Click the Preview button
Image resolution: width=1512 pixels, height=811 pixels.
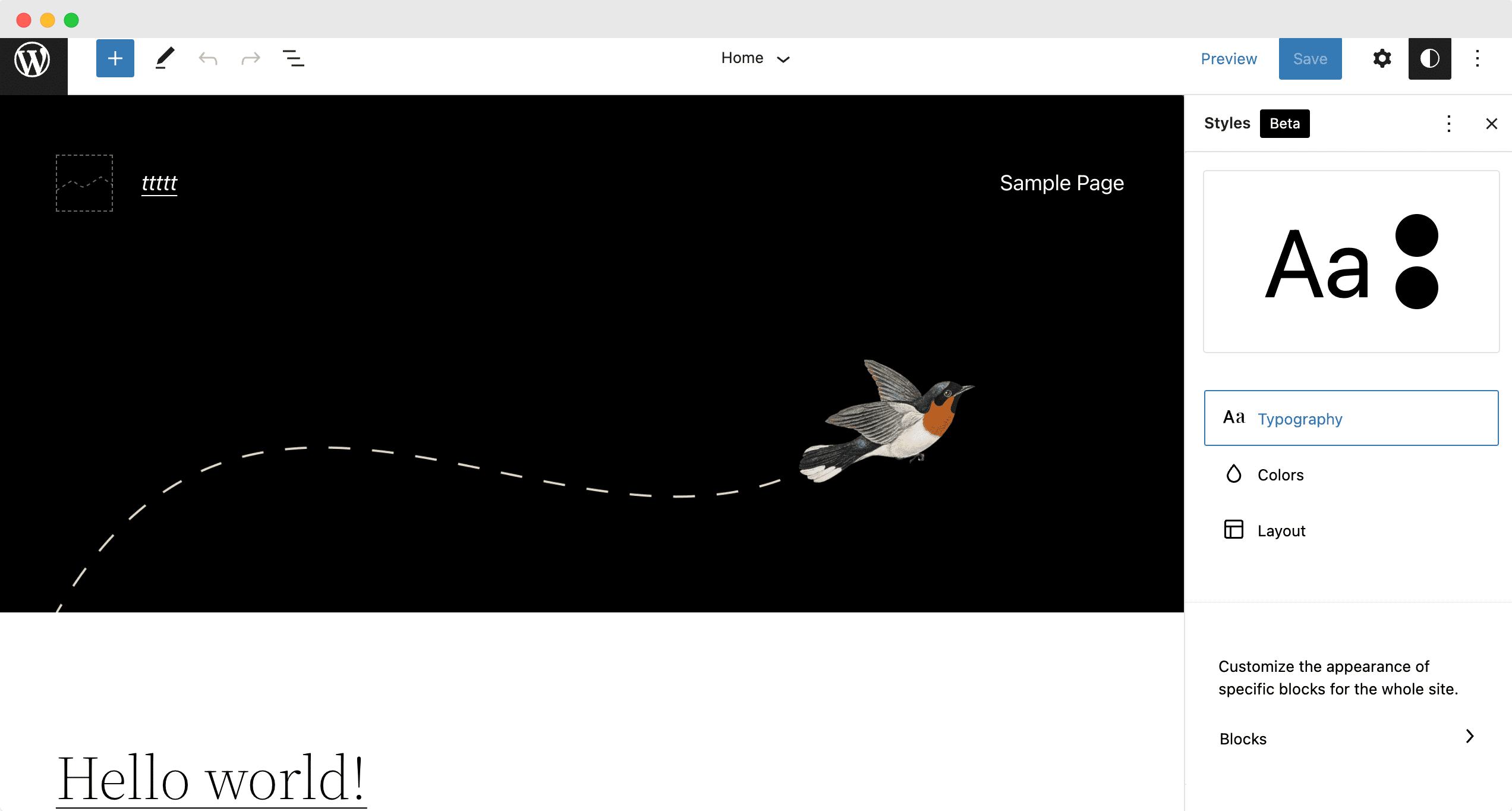click(x=1229, y=57)
